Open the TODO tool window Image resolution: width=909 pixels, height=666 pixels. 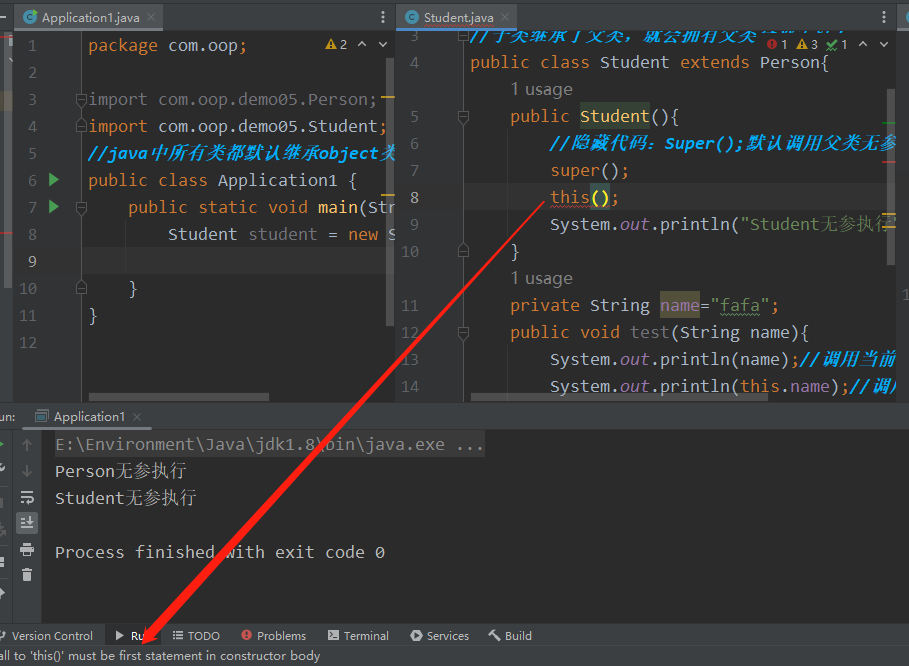tap(196, 636)
